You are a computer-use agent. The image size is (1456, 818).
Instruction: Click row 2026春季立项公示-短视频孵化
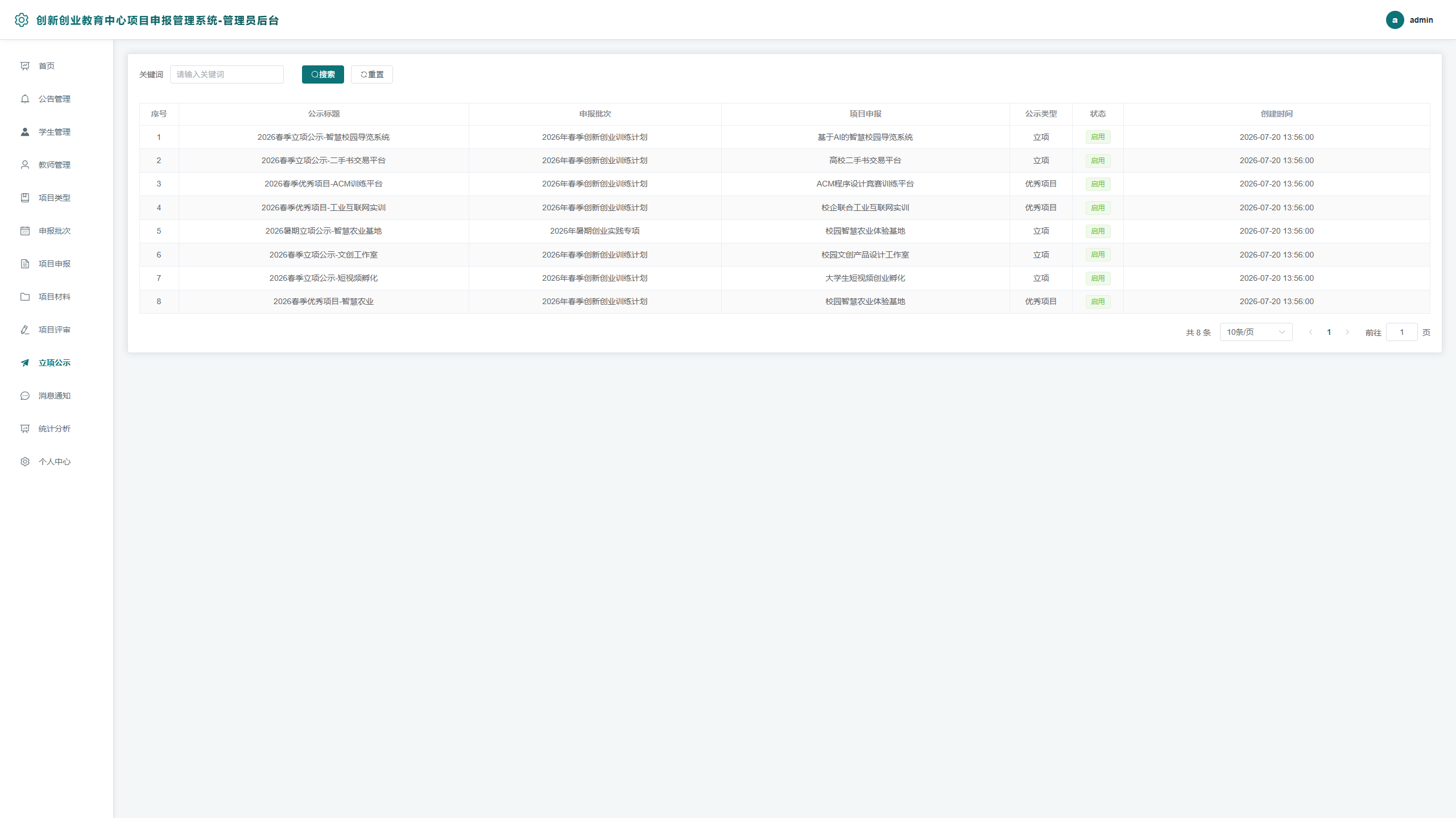(784, 278)
